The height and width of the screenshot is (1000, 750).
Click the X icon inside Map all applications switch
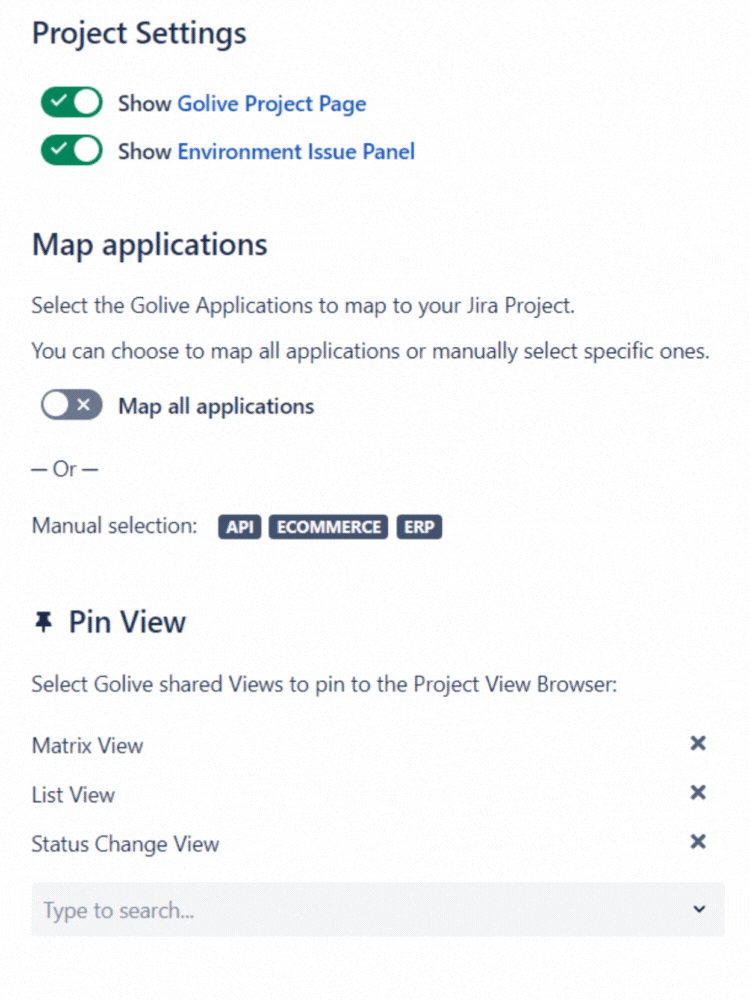click(x=83, y=404)
